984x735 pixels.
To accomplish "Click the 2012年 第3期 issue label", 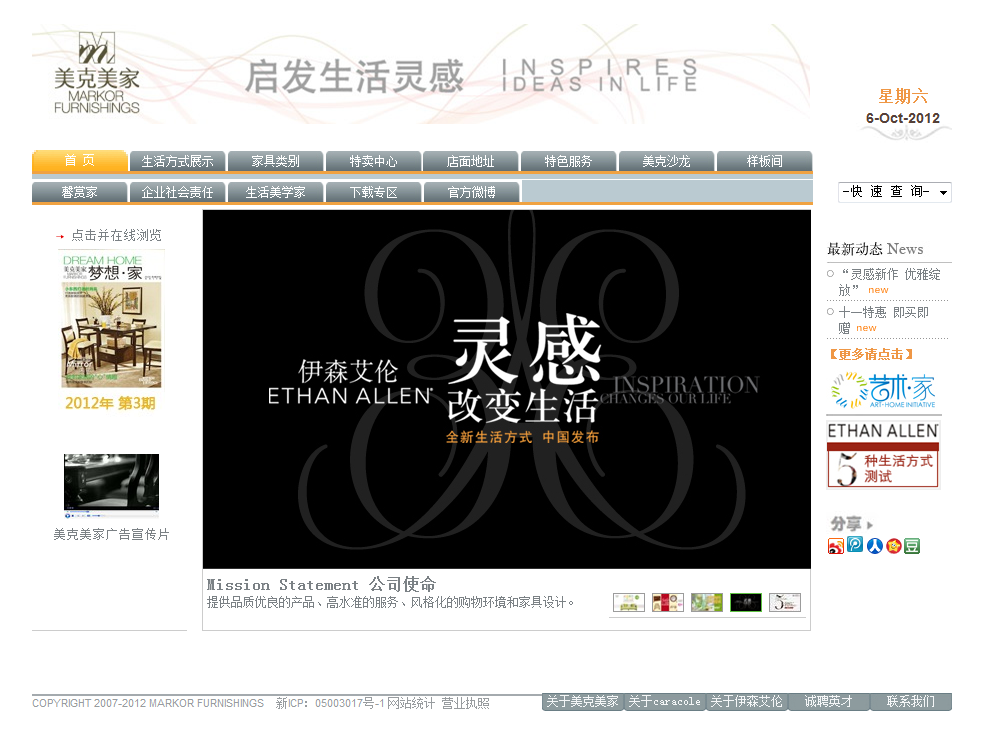I will (110, 403).
